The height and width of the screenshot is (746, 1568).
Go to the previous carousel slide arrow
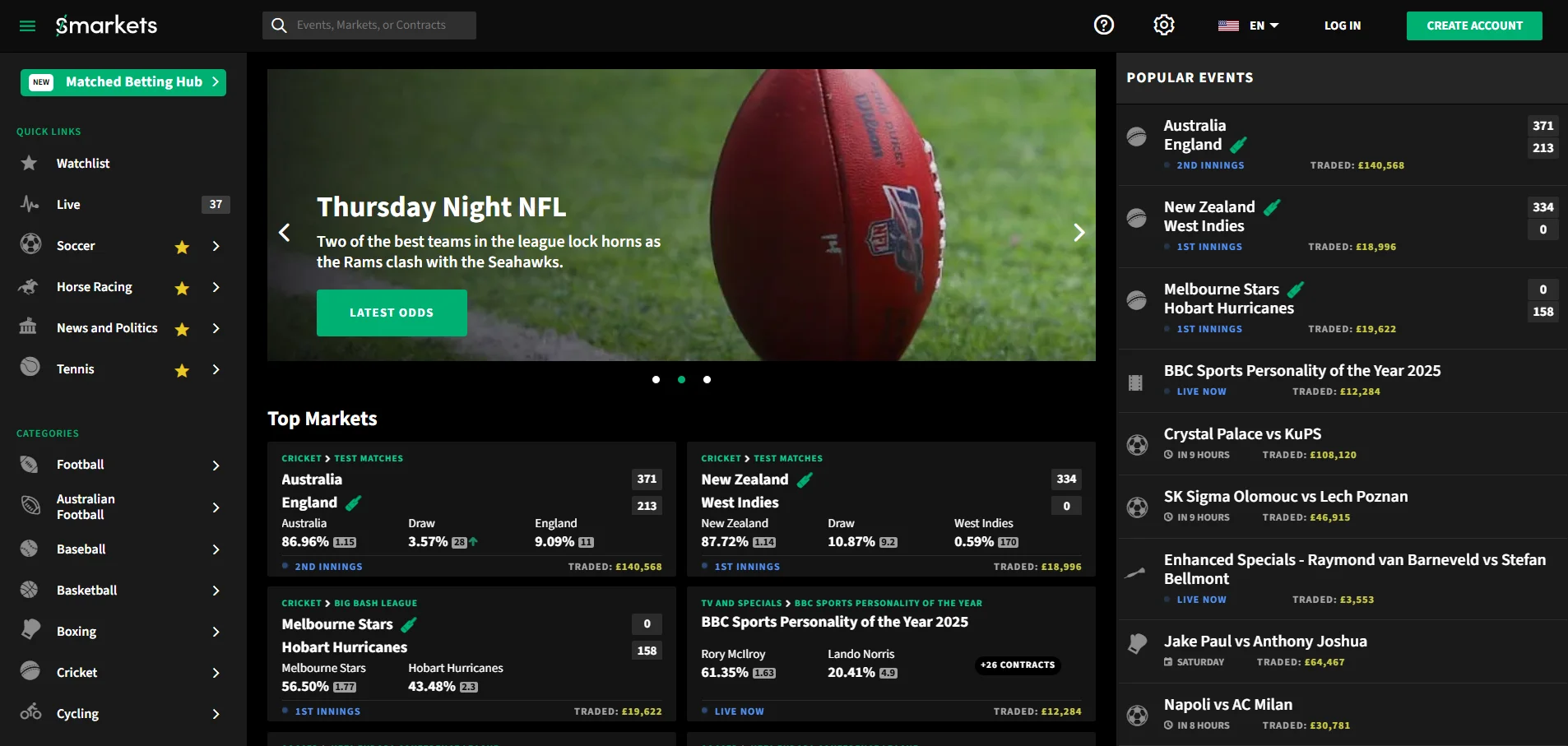click(x=285, y=233)
